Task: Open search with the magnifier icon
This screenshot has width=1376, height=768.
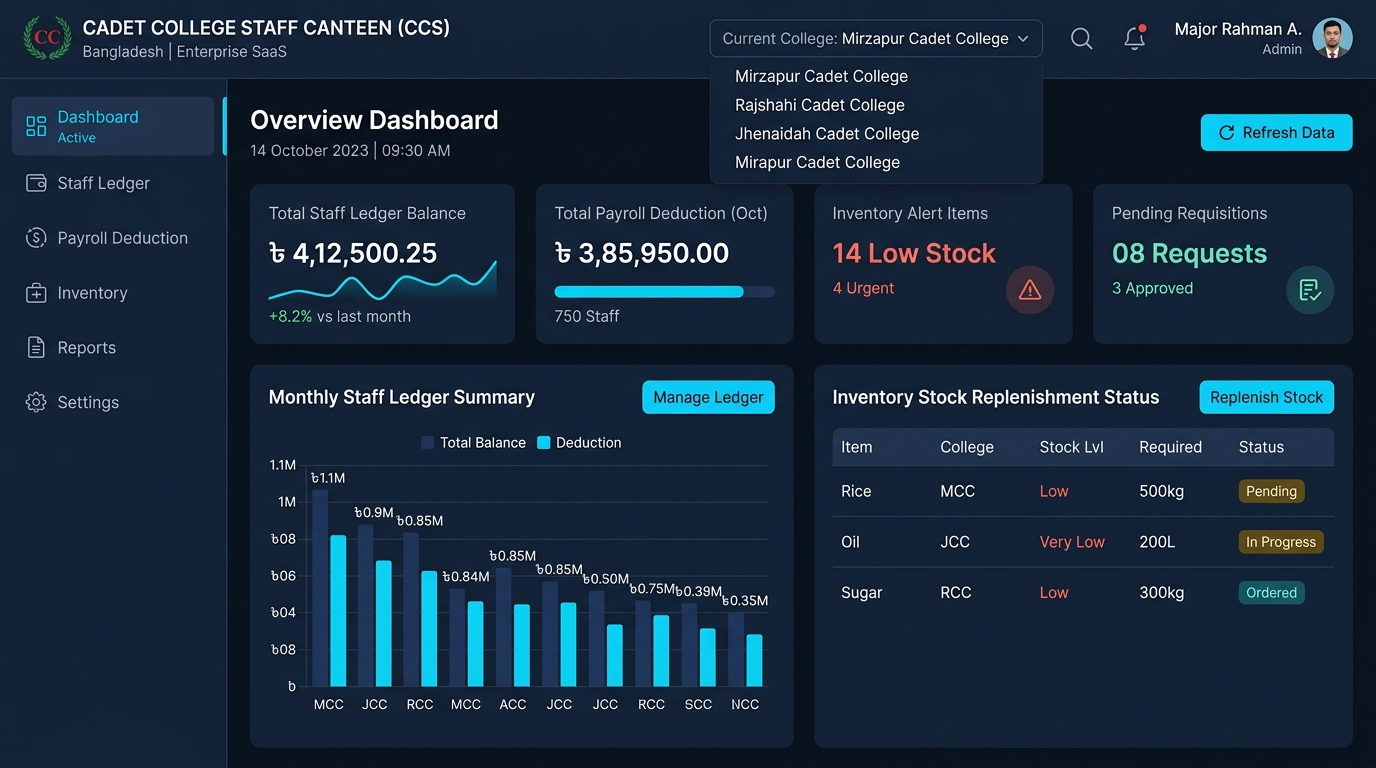Action: click(x=1081, y=39)
